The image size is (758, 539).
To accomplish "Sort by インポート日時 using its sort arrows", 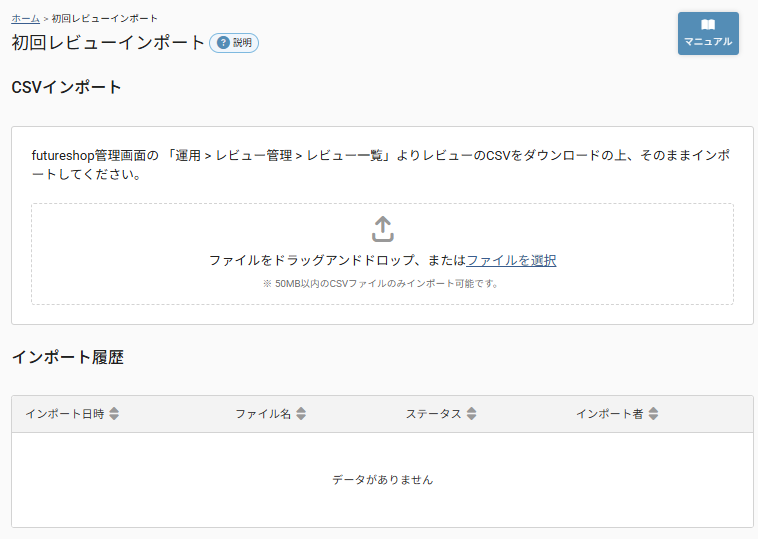I will [114, 414].
